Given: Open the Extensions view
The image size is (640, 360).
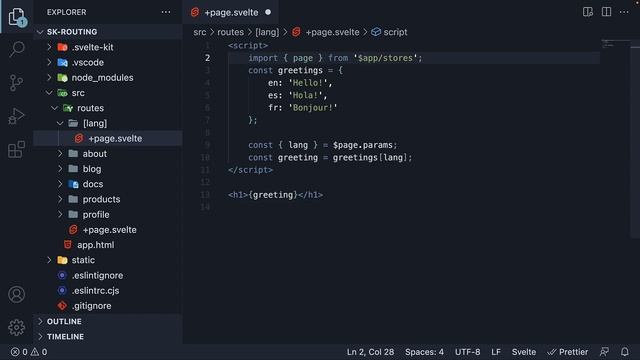Looking at the screenshot, I should (x=16, y=149).
